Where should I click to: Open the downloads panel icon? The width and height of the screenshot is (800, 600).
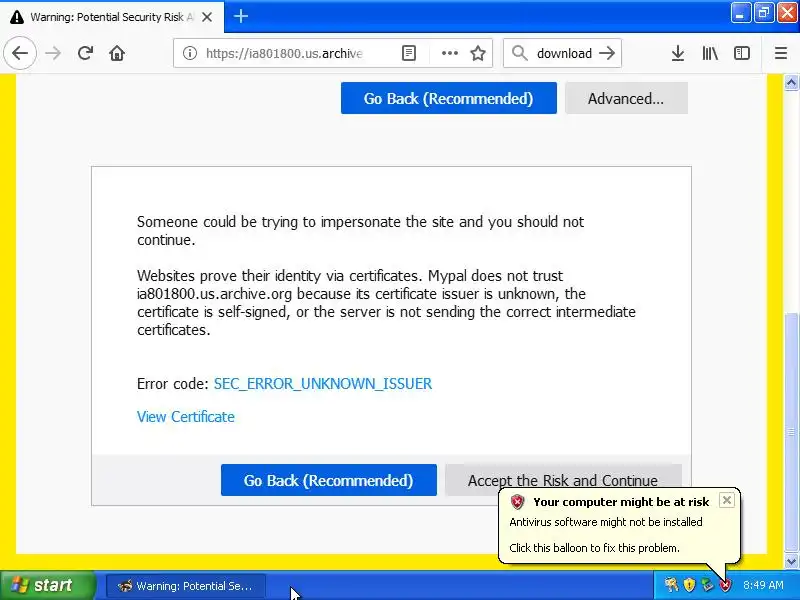[x=678, y=53]
